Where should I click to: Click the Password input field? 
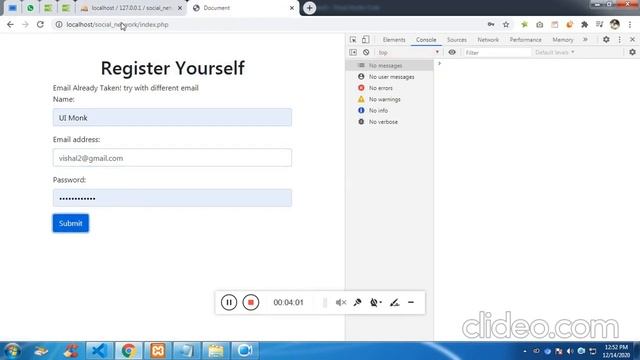[172, 198]
